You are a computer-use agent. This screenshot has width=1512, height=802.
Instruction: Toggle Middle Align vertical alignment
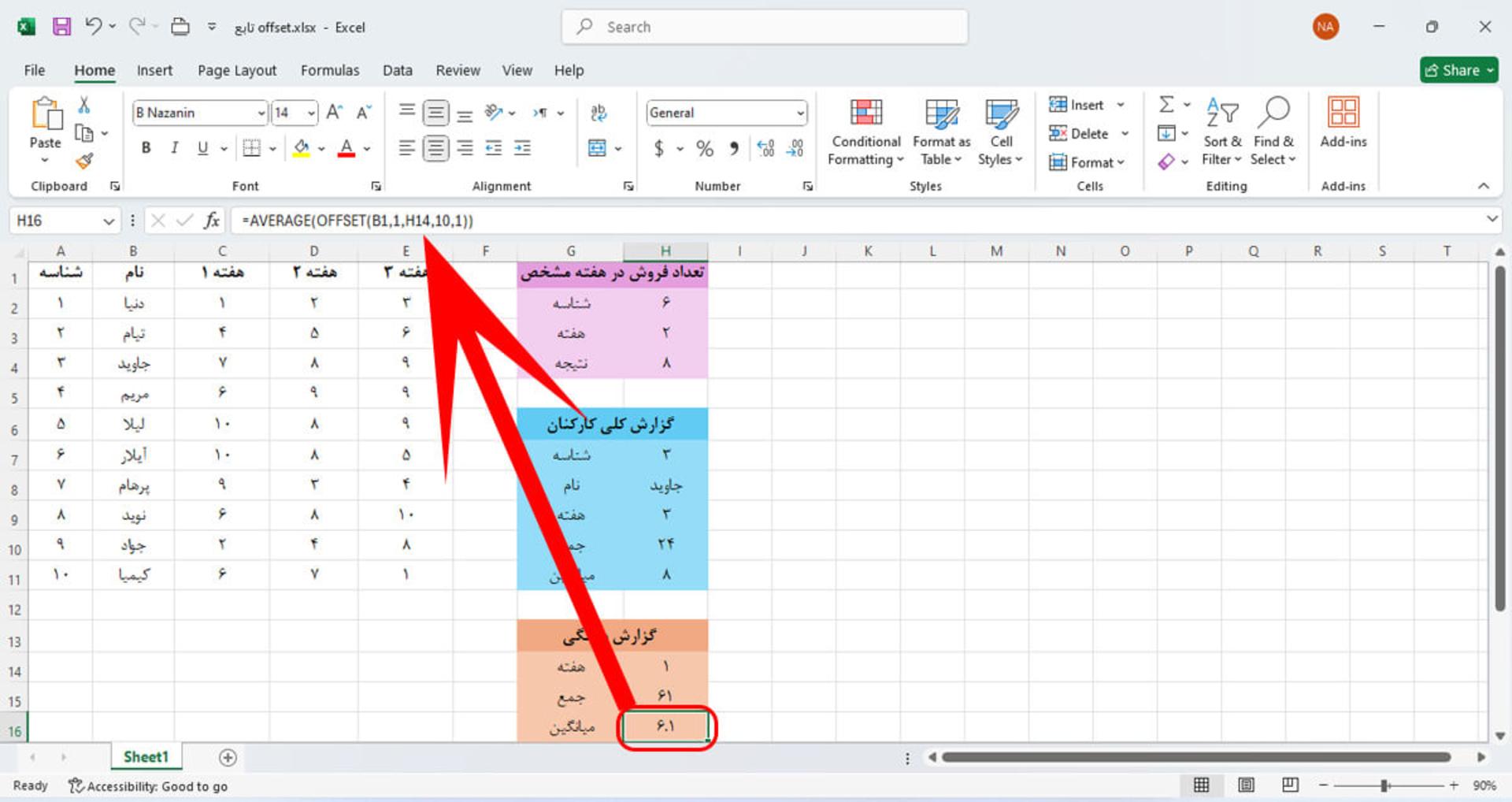435,113
